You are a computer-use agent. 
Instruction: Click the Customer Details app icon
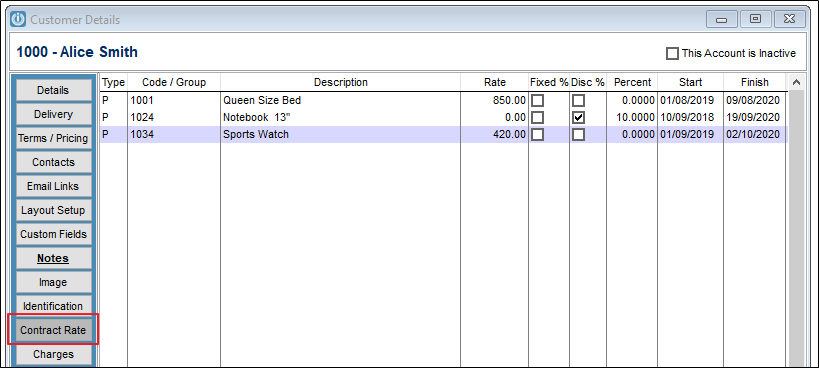(18, 20)
